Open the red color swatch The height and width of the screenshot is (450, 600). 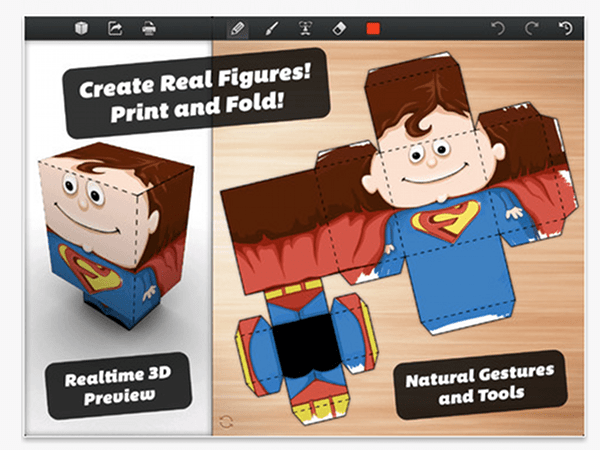coord(373,29)
